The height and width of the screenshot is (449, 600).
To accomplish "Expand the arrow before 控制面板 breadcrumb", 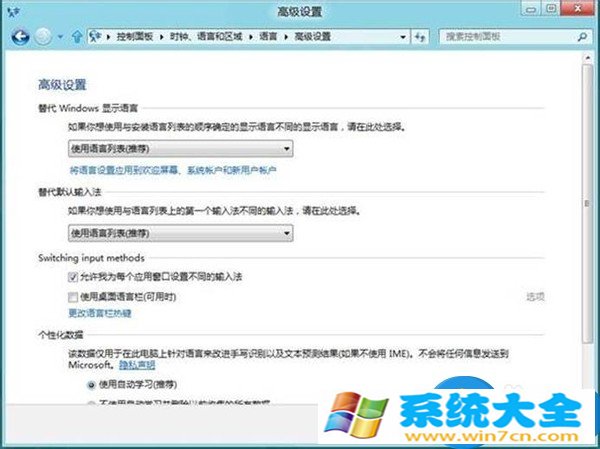I will tap(109, 37).
